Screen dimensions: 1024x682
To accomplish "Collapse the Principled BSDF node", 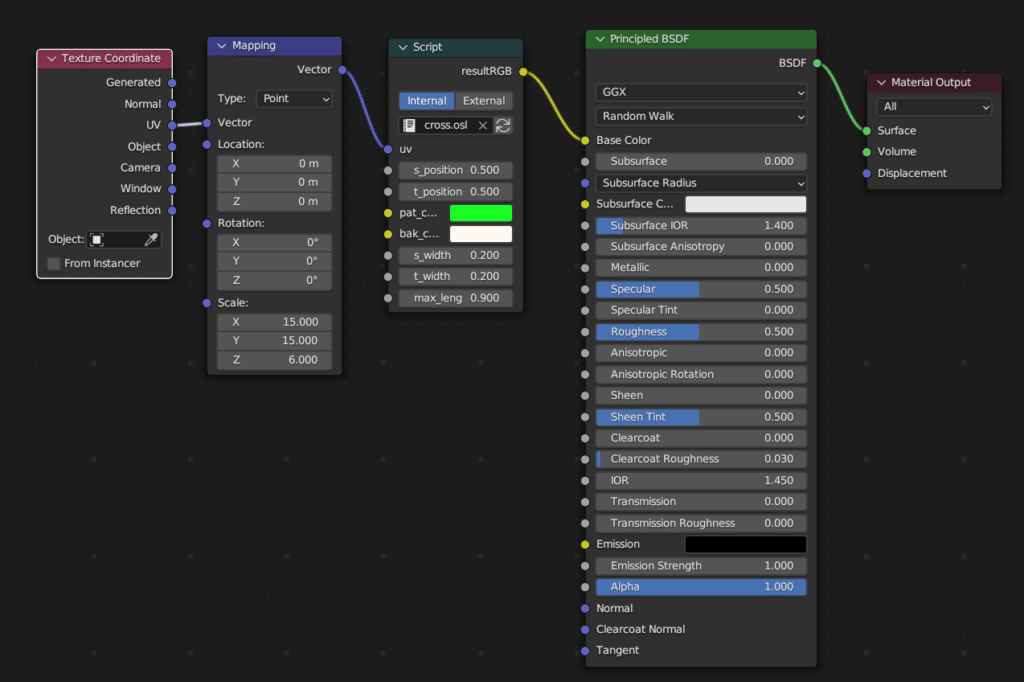I will point(600,39).
